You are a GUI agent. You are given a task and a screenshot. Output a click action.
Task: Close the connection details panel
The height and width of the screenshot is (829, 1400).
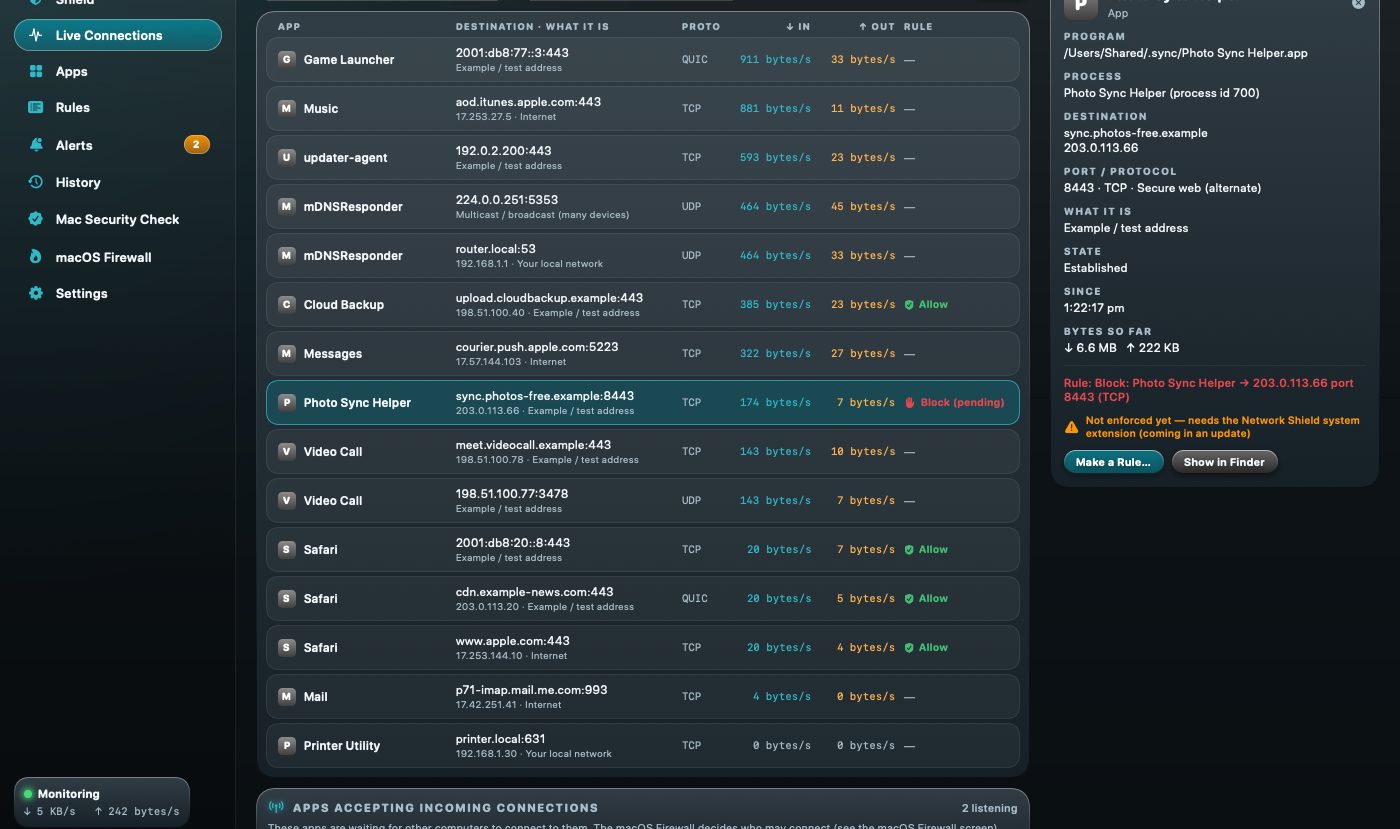click(1358, 3)
